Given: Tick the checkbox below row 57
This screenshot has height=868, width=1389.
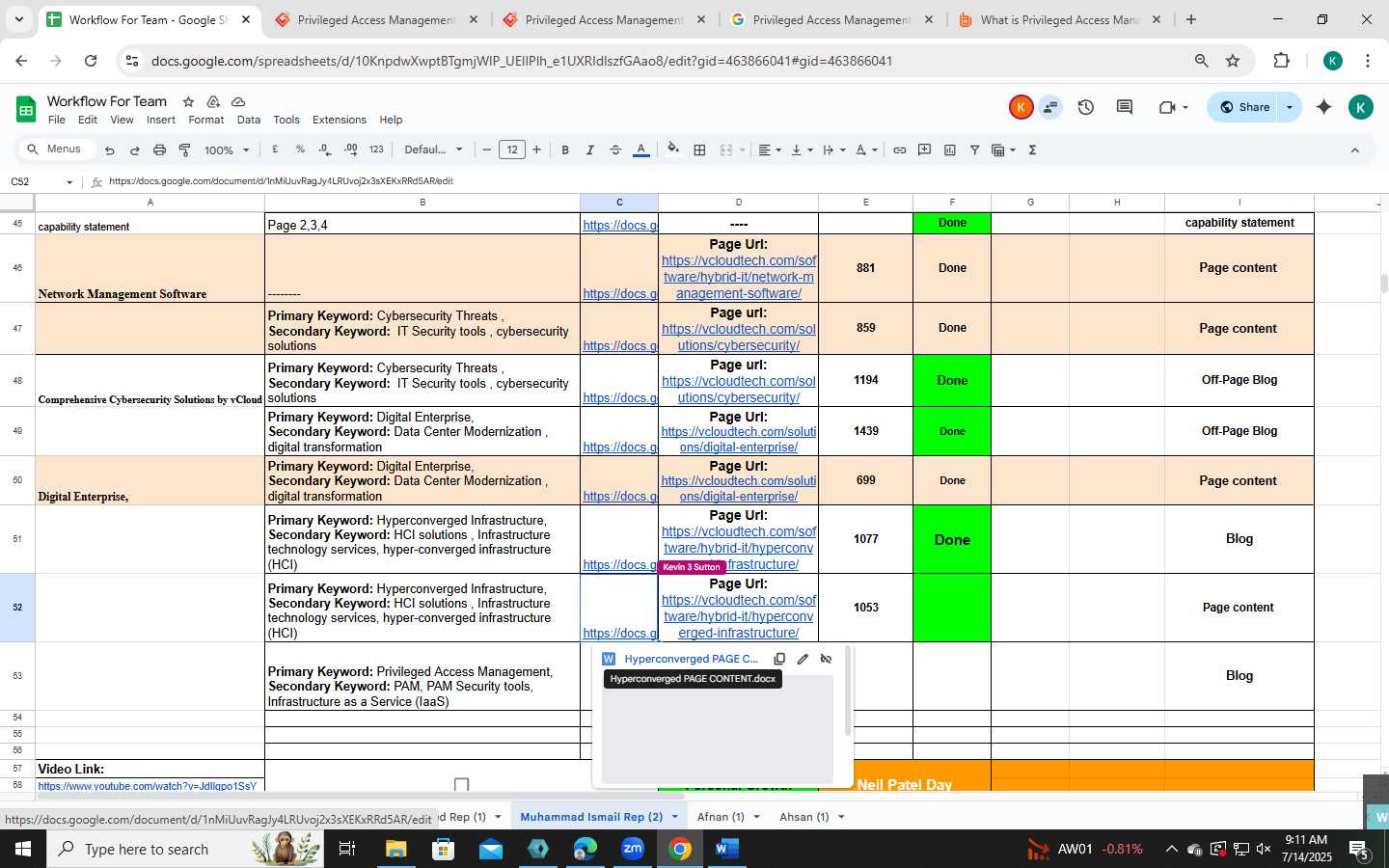Looking at the screenshot, I should coord(461,785).
